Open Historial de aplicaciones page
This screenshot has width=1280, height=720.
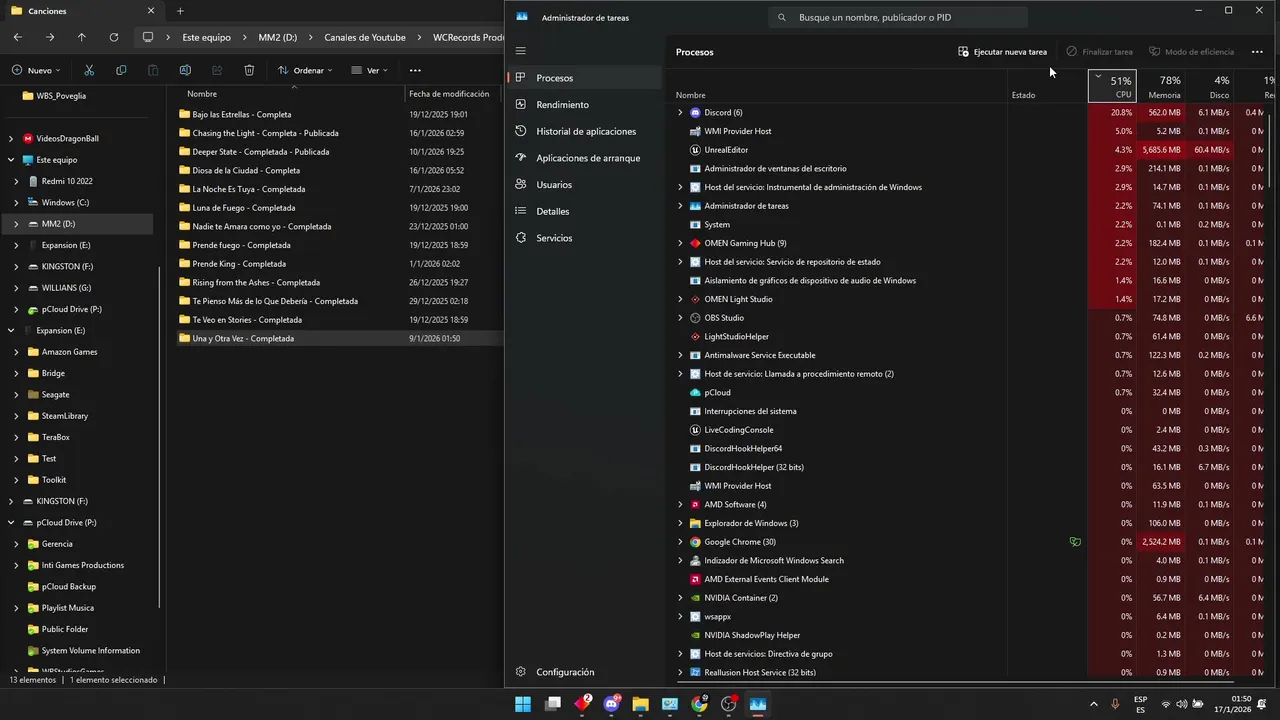[584, 131]
